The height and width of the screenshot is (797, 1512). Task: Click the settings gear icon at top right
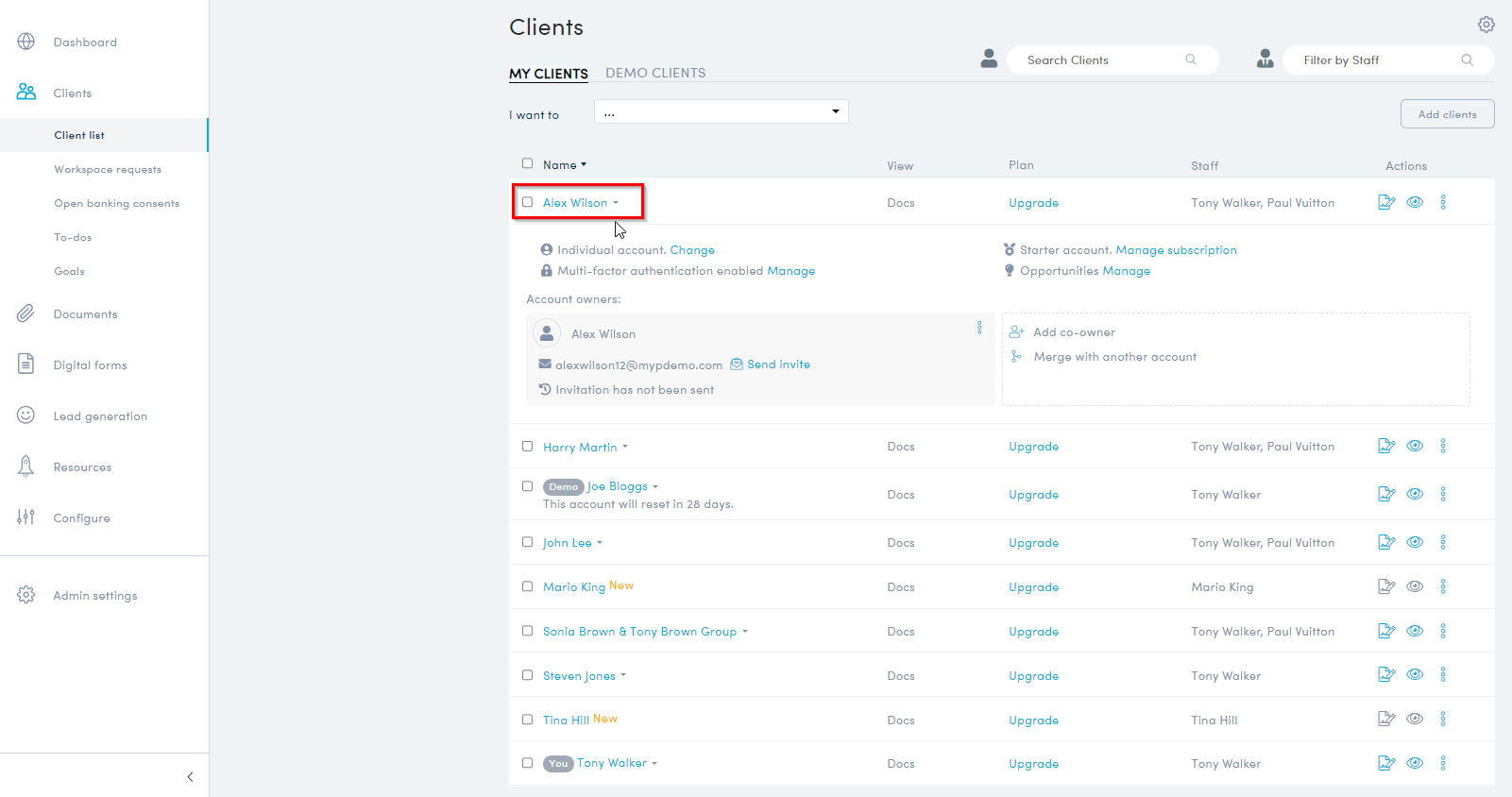pos(1486,25)
